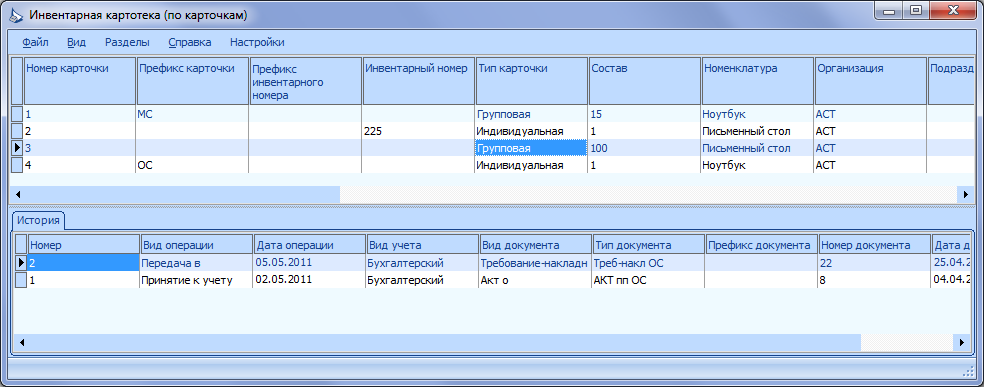Select row marker for card 1
Screen dimensions: 984x387
coord(18,114)
